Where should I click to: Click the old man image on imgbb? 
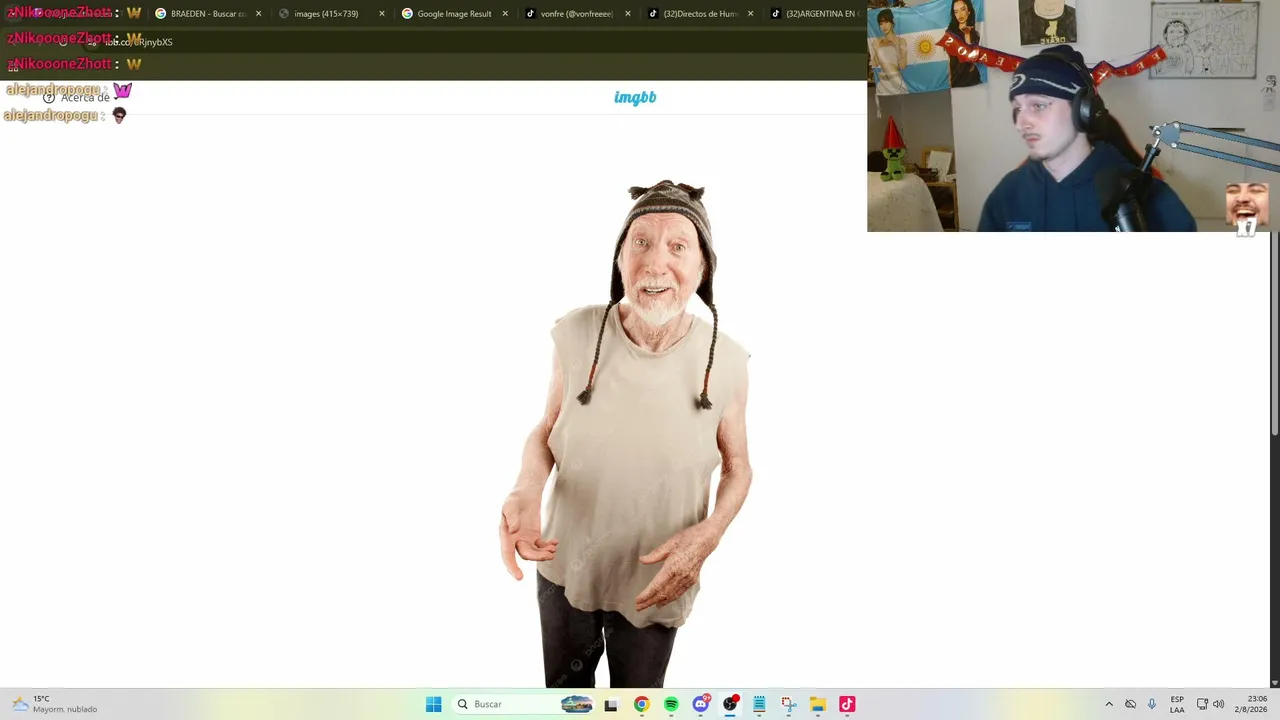click(x=627, y=434)
